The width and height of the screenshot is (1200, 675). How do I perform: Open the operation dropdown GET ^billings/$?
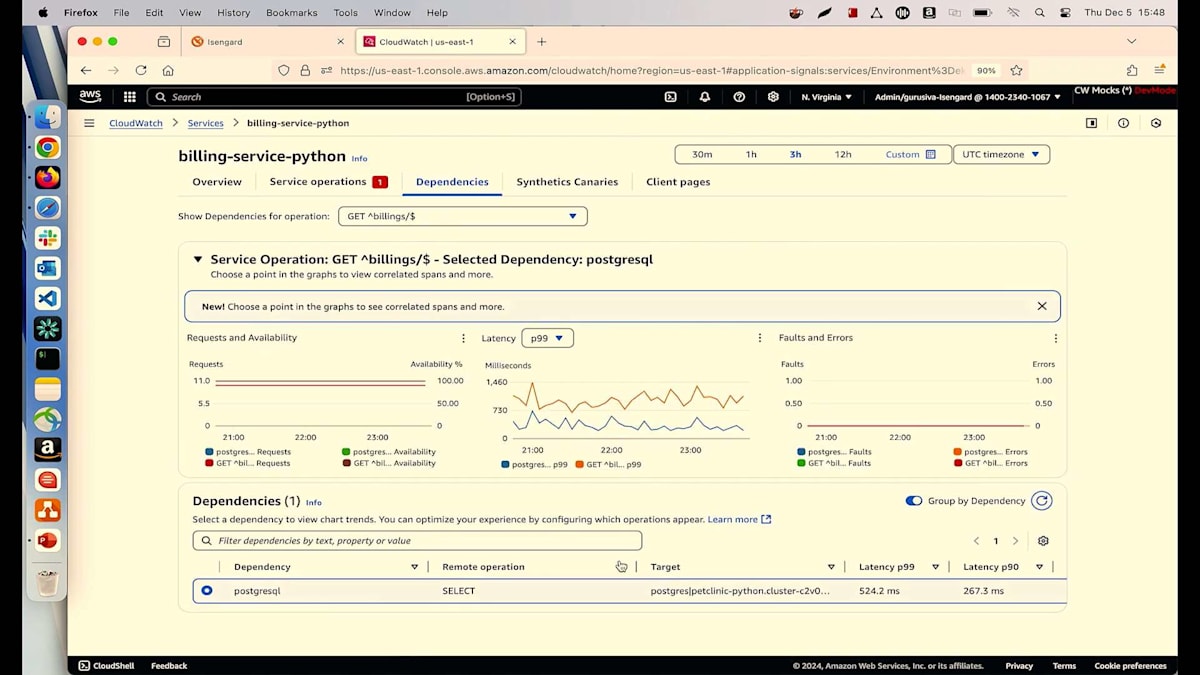pos(462,216)
